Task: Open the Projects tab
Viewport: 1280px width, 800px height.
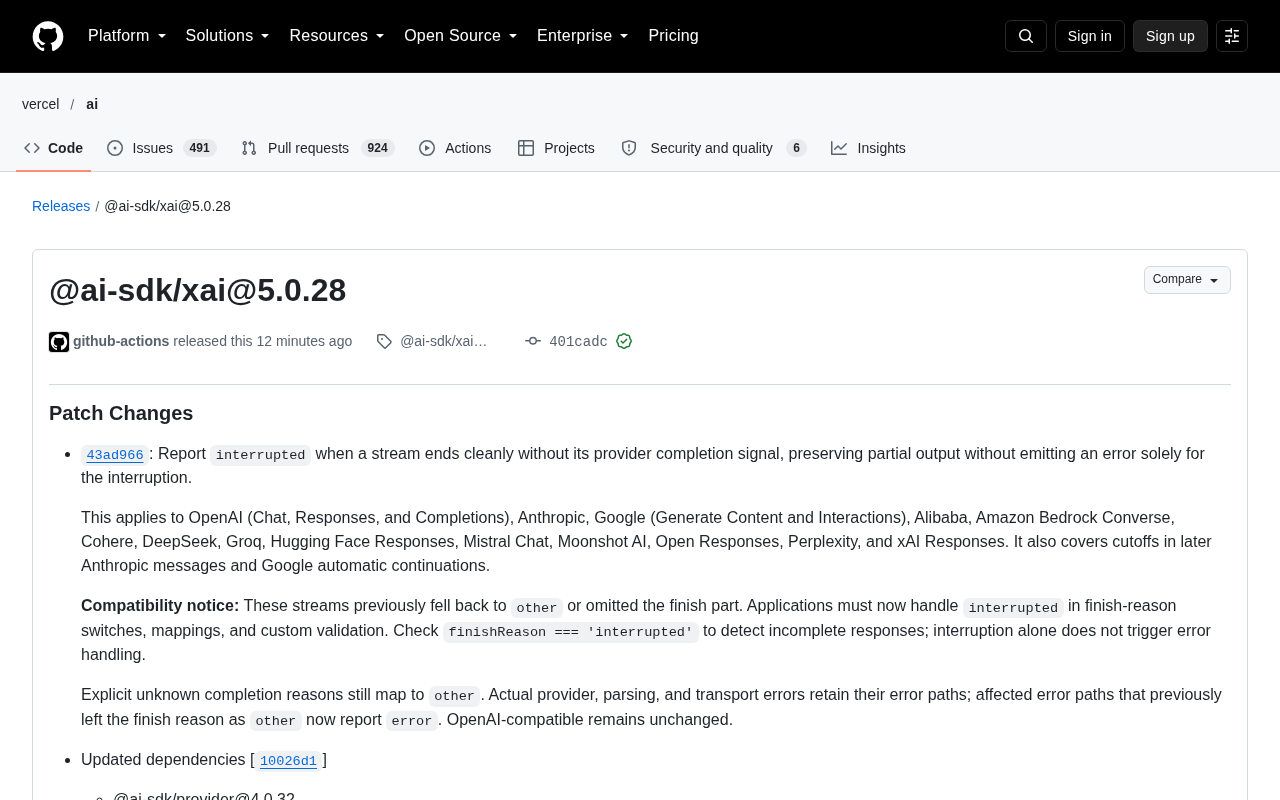Action: click(x=557, y=148)
